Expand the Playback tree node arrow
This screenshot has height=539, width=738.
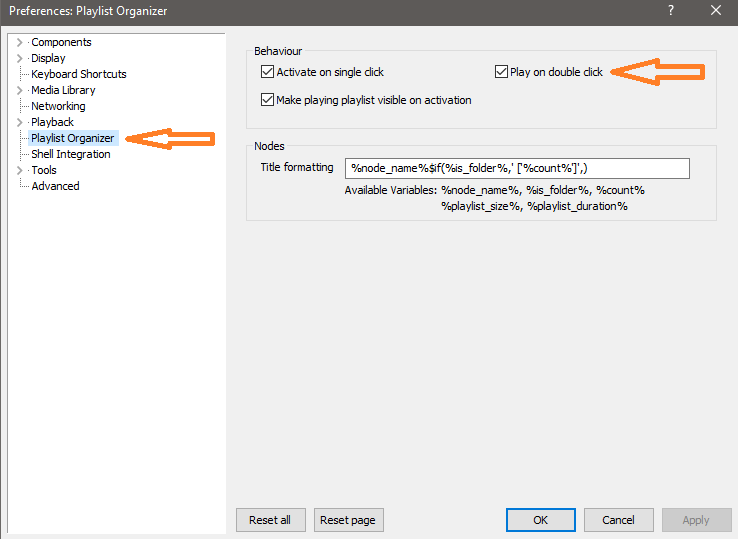(19, 122)
